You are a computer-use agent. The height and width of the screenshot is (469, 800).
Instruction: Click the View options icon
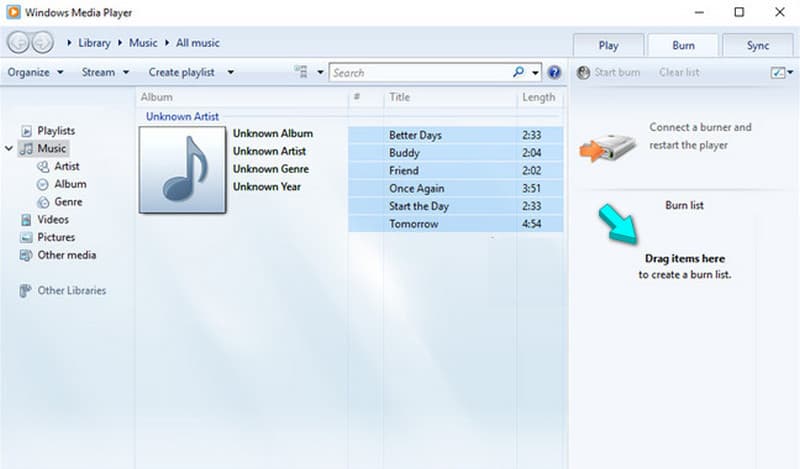[301, 72]
